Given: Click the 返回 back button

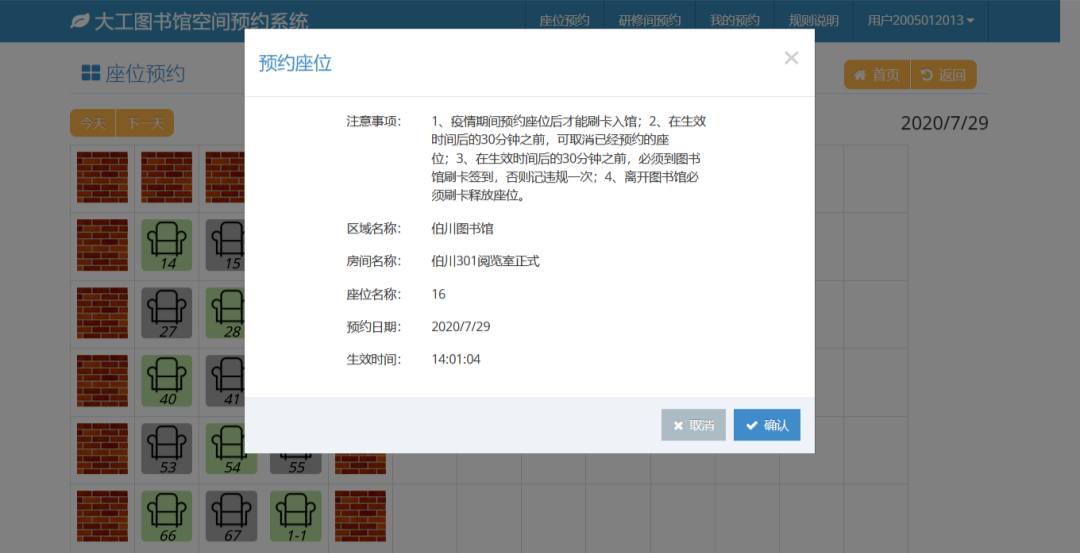Looking at the screenshot, I should pyautogui.click(x=943, y=75).
